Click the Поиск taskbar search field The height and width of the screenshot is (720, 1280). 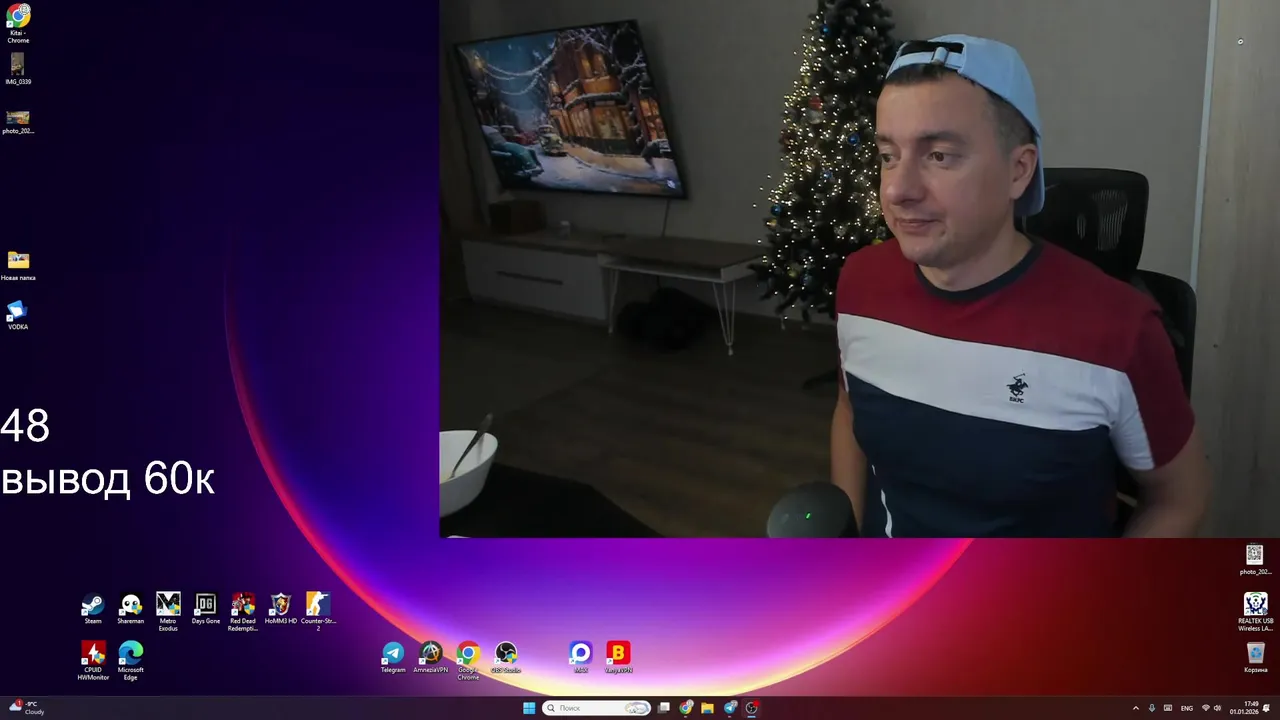tap(596, 708)
